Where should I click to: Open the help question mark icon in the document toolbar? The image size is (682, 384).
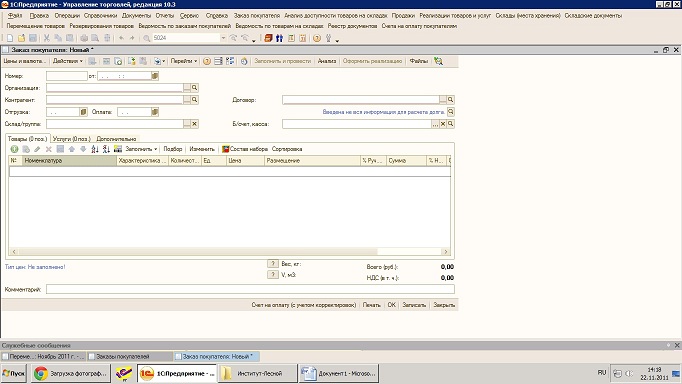(x=207, y=61)
